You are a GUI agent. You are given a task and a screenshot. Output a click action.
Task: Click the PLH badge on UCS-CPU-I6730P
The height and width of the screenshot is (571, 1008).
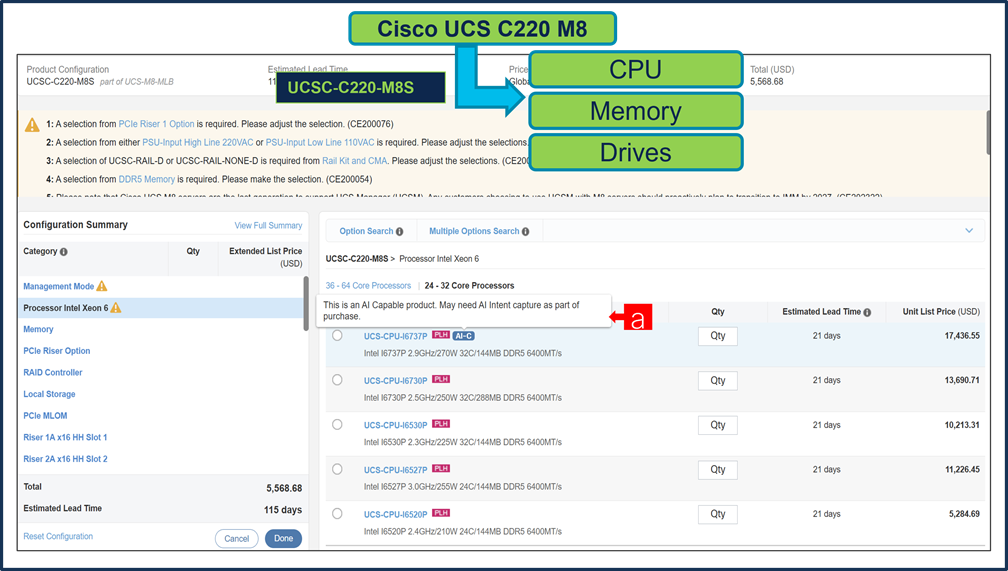tap(441, 379)
